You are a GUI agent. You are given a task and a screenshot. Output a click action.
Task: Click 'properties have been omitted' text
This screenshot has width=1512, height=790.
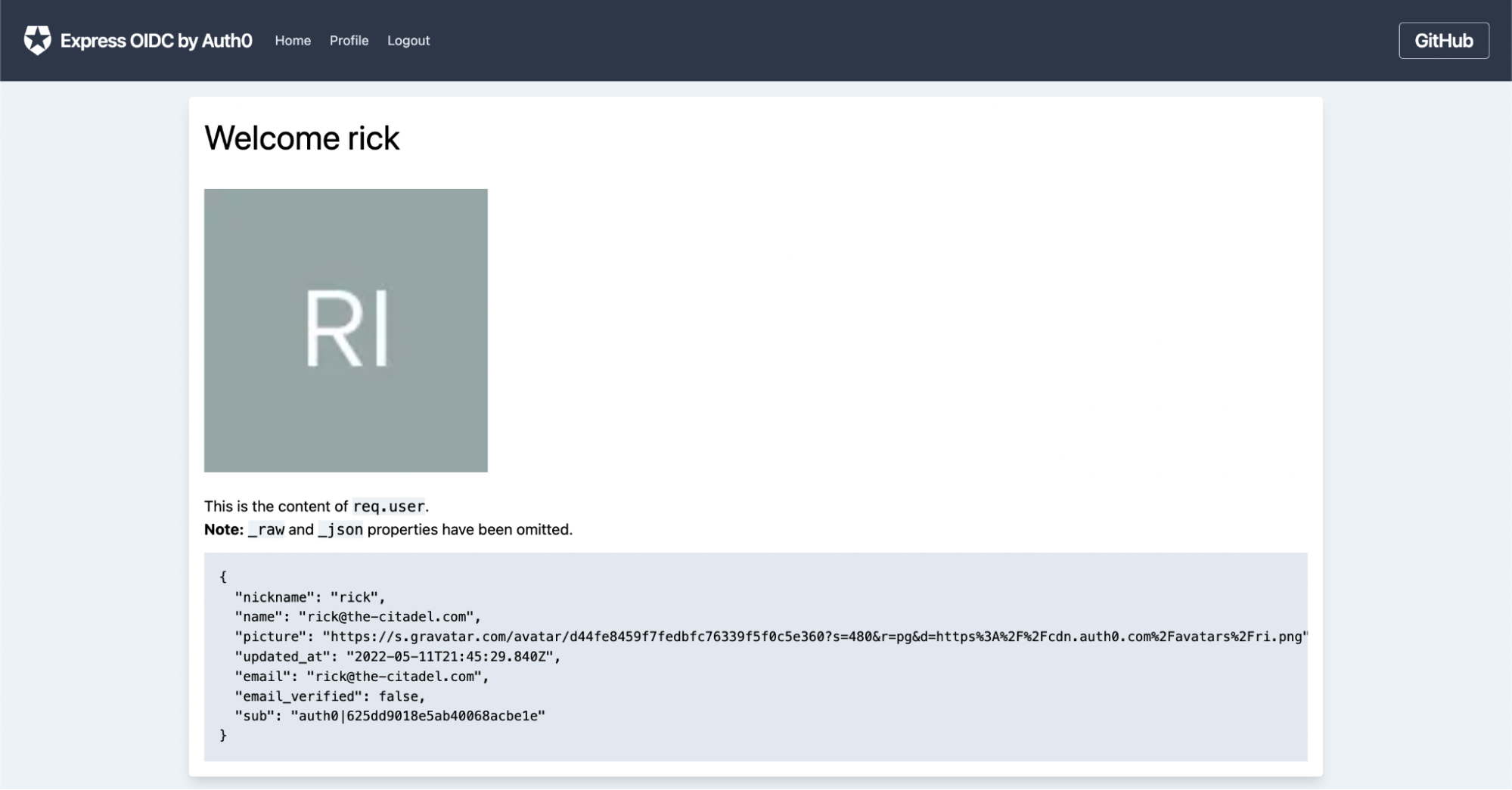470,530
